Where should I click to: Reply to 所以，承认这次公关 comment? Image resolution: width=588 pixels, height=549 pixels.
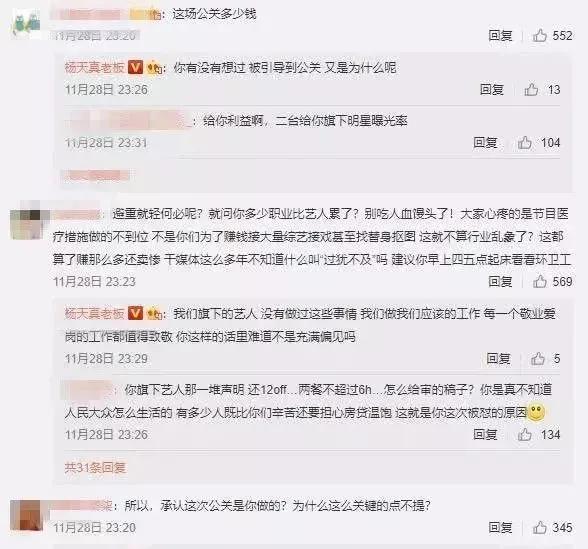click(500, 527)
